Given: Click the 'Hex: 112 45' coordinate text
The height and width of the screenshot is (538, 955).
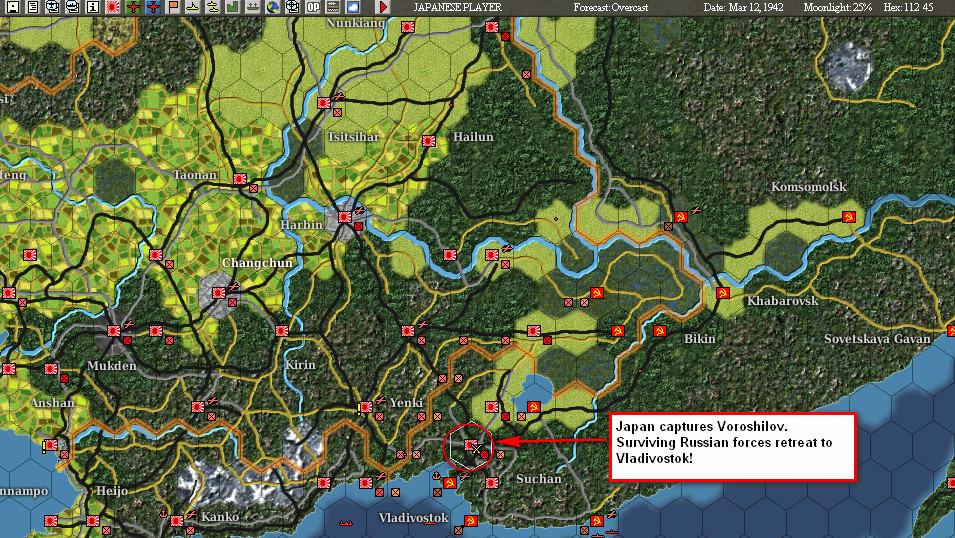Looking at the screenshot, I should (x=908, y=7).
